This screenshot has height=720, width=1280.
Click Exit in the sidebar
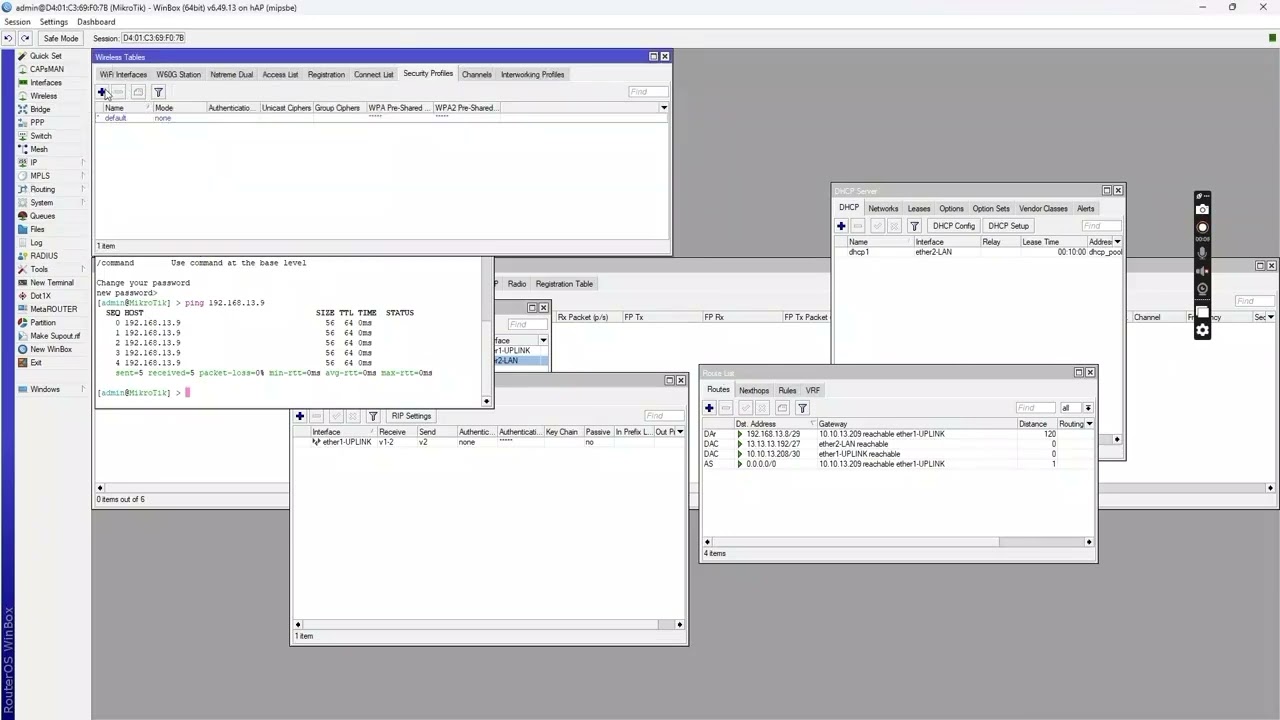[36, 363]
